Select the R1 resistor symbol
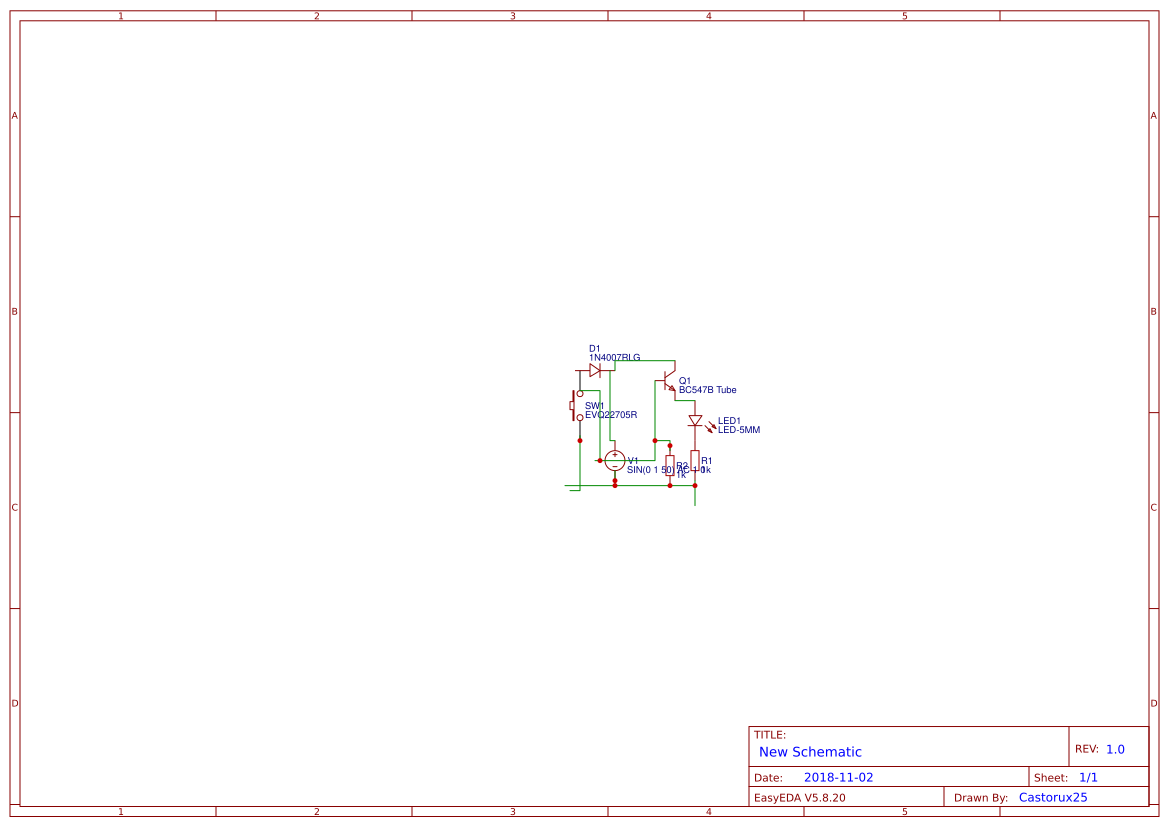This screenshot has height=827, width=1169. (695, 460)
